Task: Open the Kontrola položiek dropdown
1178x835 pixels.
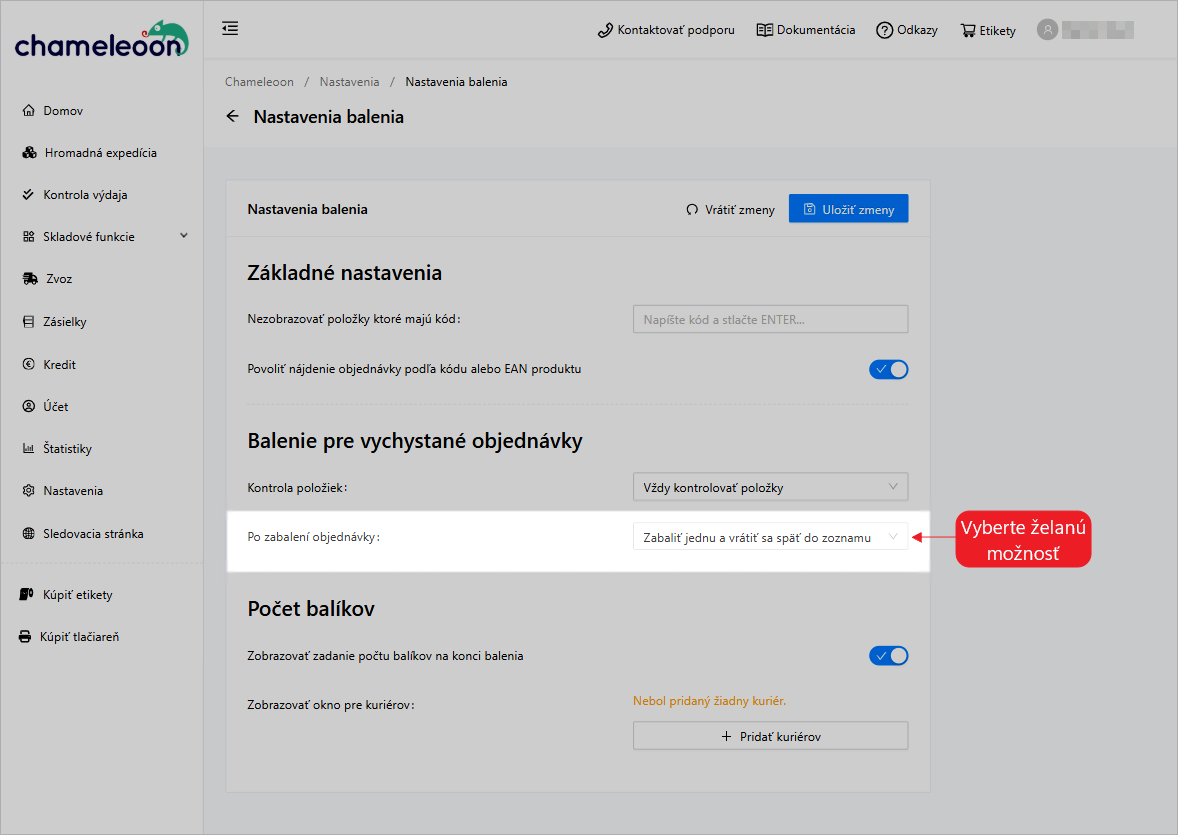Action: tap(770, 487)
